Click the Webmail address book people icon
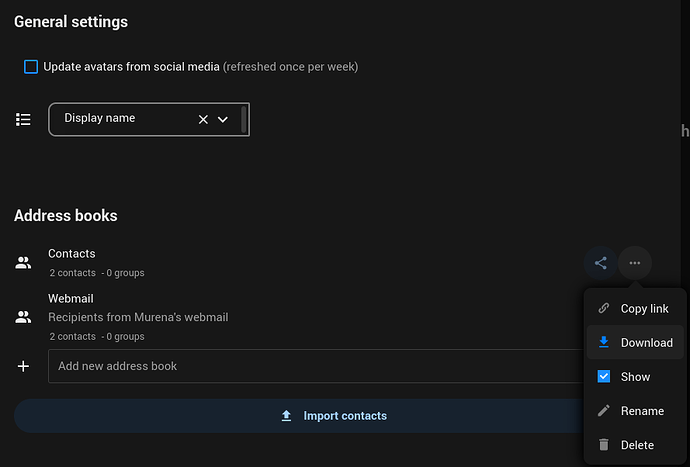The height and width of the screenshot is (467, 690). [23, 317]
